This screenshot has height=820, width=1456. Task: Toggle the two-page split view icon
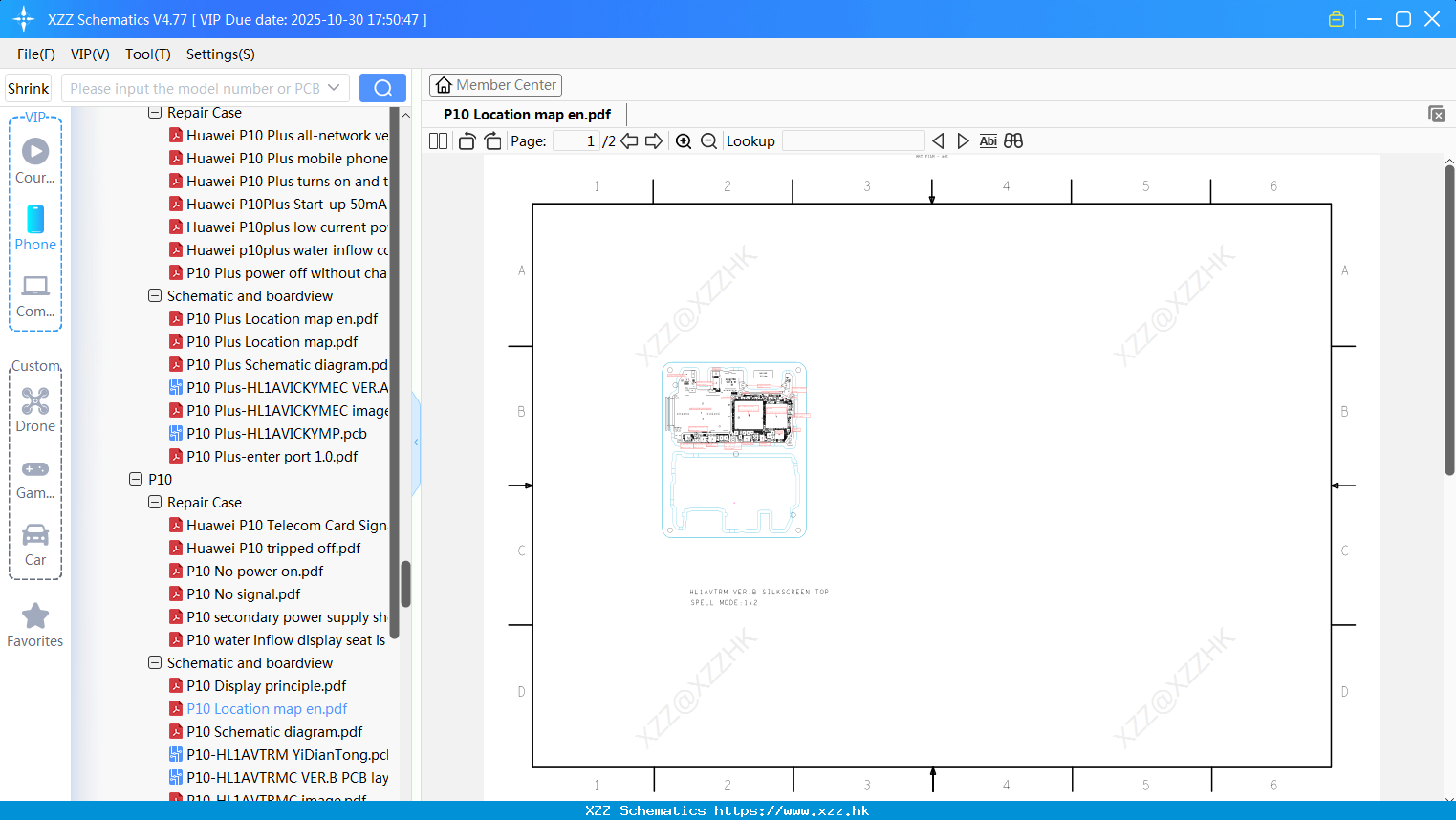(438, 140)
